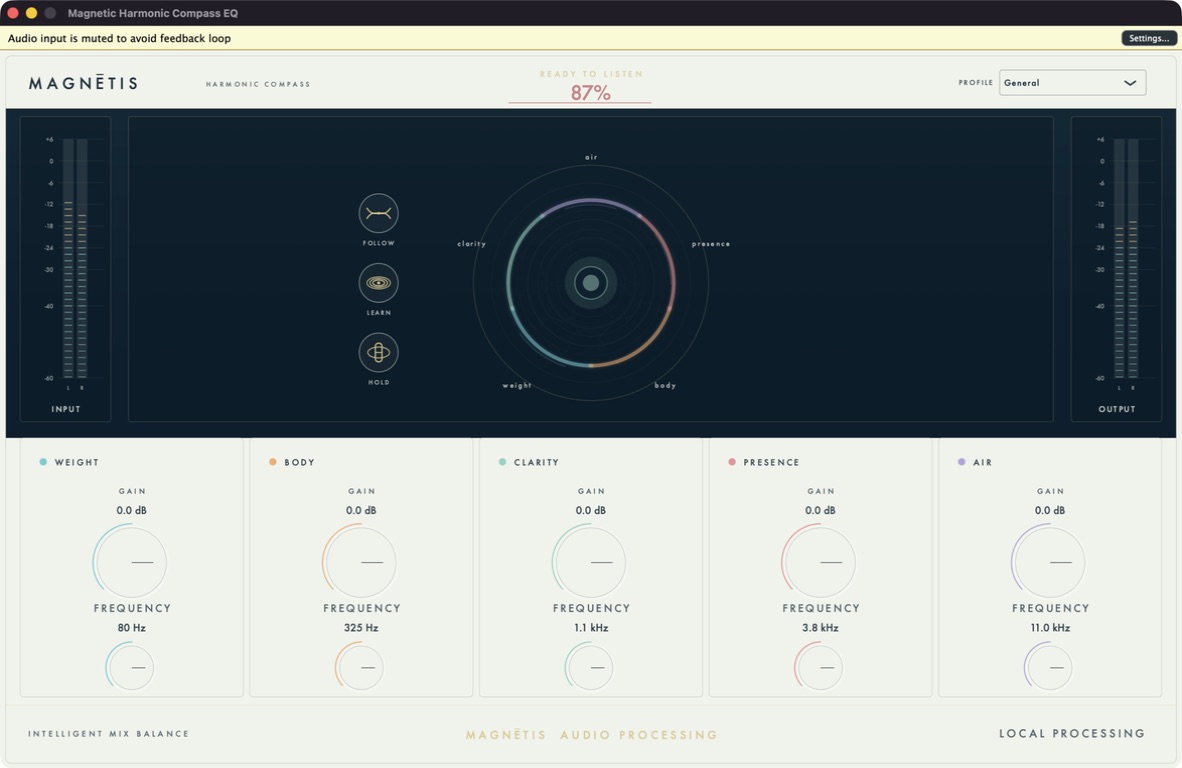Click the Local Processing label

coord(1072,733)
